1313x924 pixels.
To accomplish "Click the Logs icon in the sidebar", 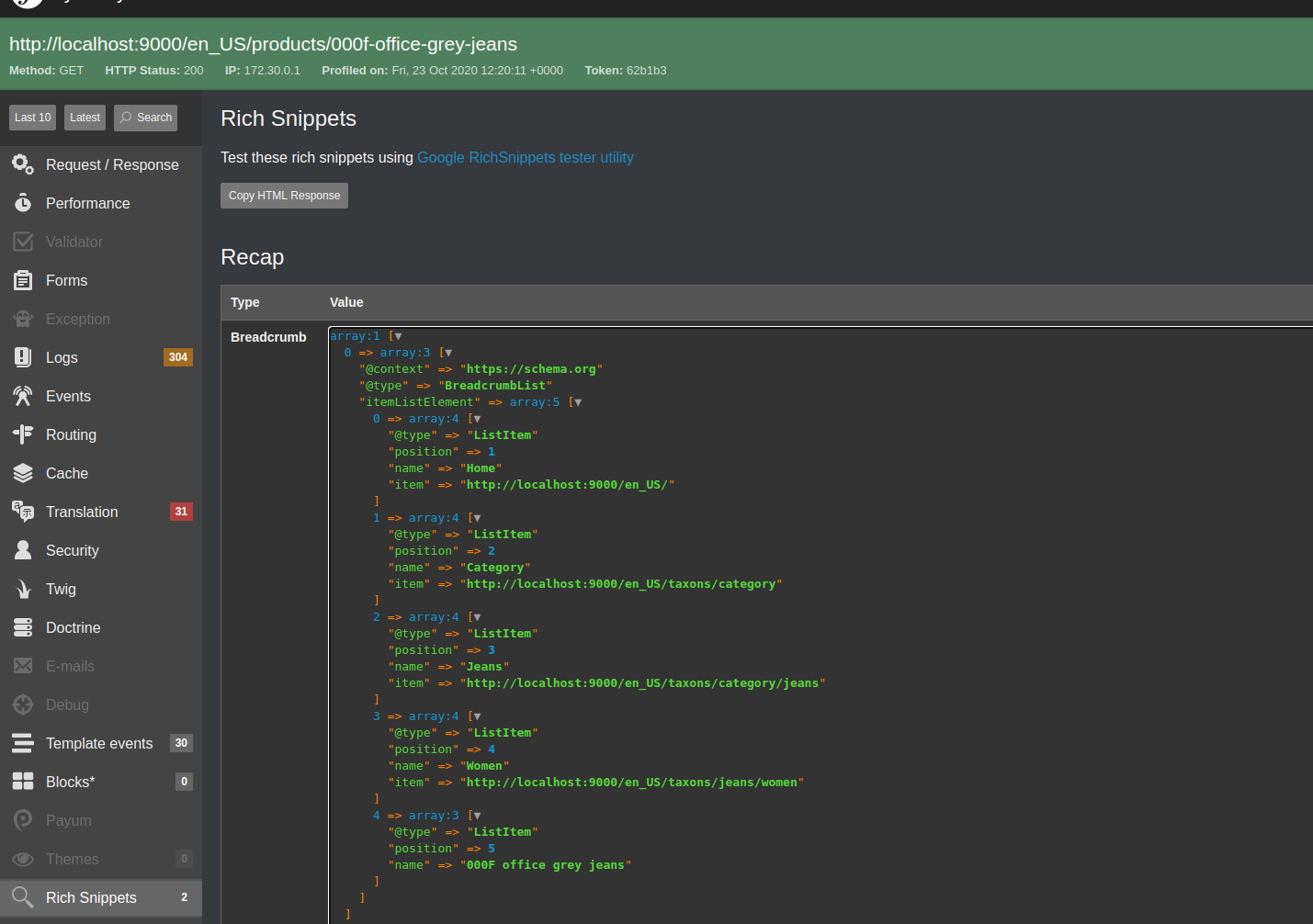I will (x=23, y=357).
